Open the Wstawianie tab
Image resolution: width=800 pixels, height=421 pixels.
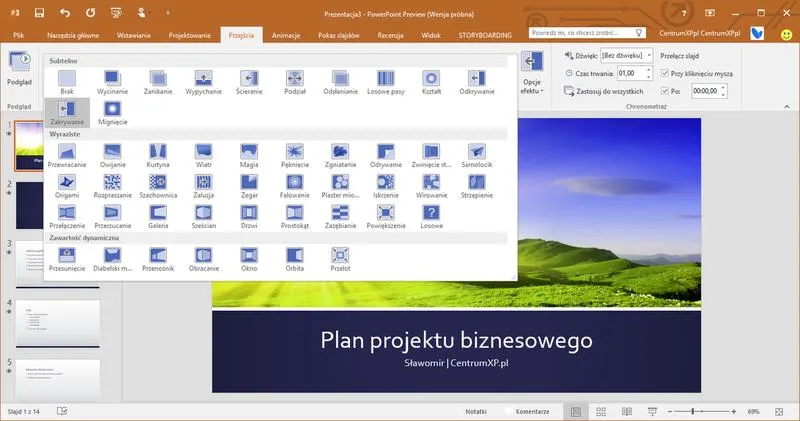[x=134, y=35]
